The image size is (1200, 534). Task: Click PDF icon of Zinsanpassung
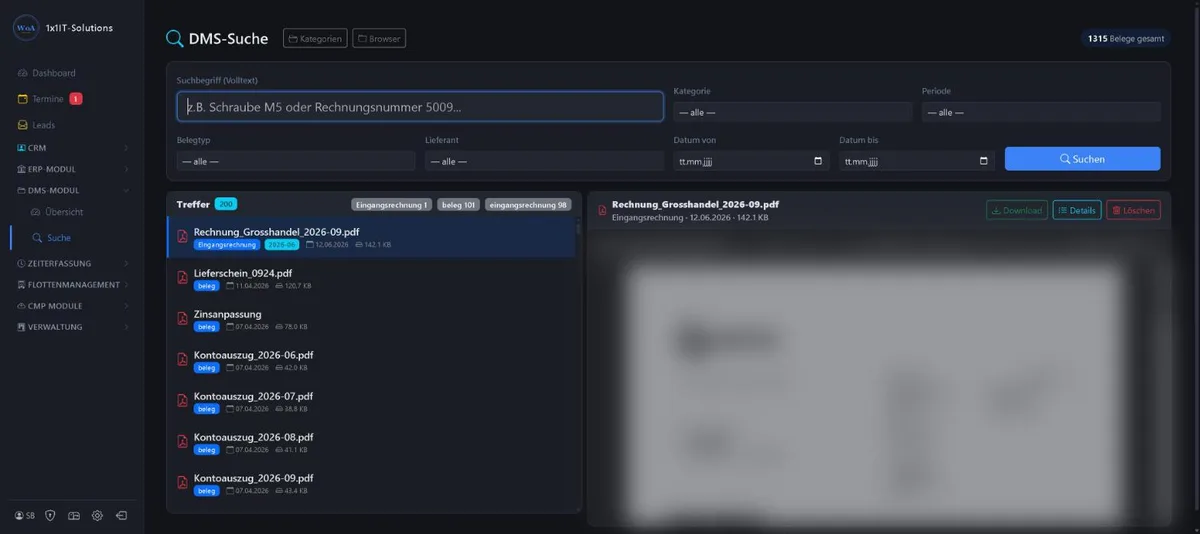pyautogui.click(x=182, y=319)
